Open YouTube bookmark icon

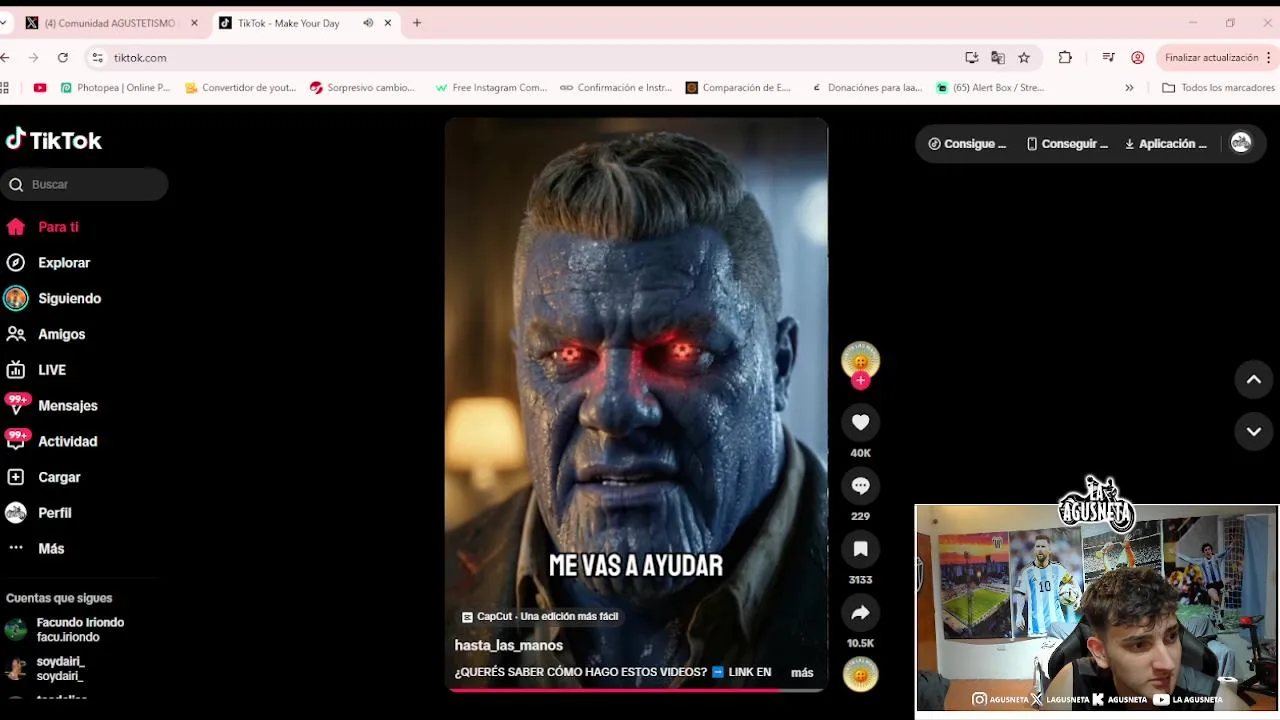[x=40, y=88]
